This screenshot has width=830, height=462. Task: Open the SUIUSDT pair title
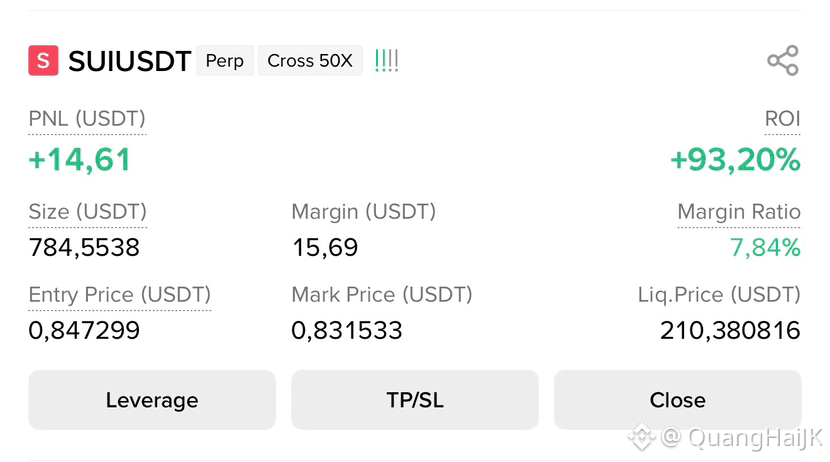(130, 61)
